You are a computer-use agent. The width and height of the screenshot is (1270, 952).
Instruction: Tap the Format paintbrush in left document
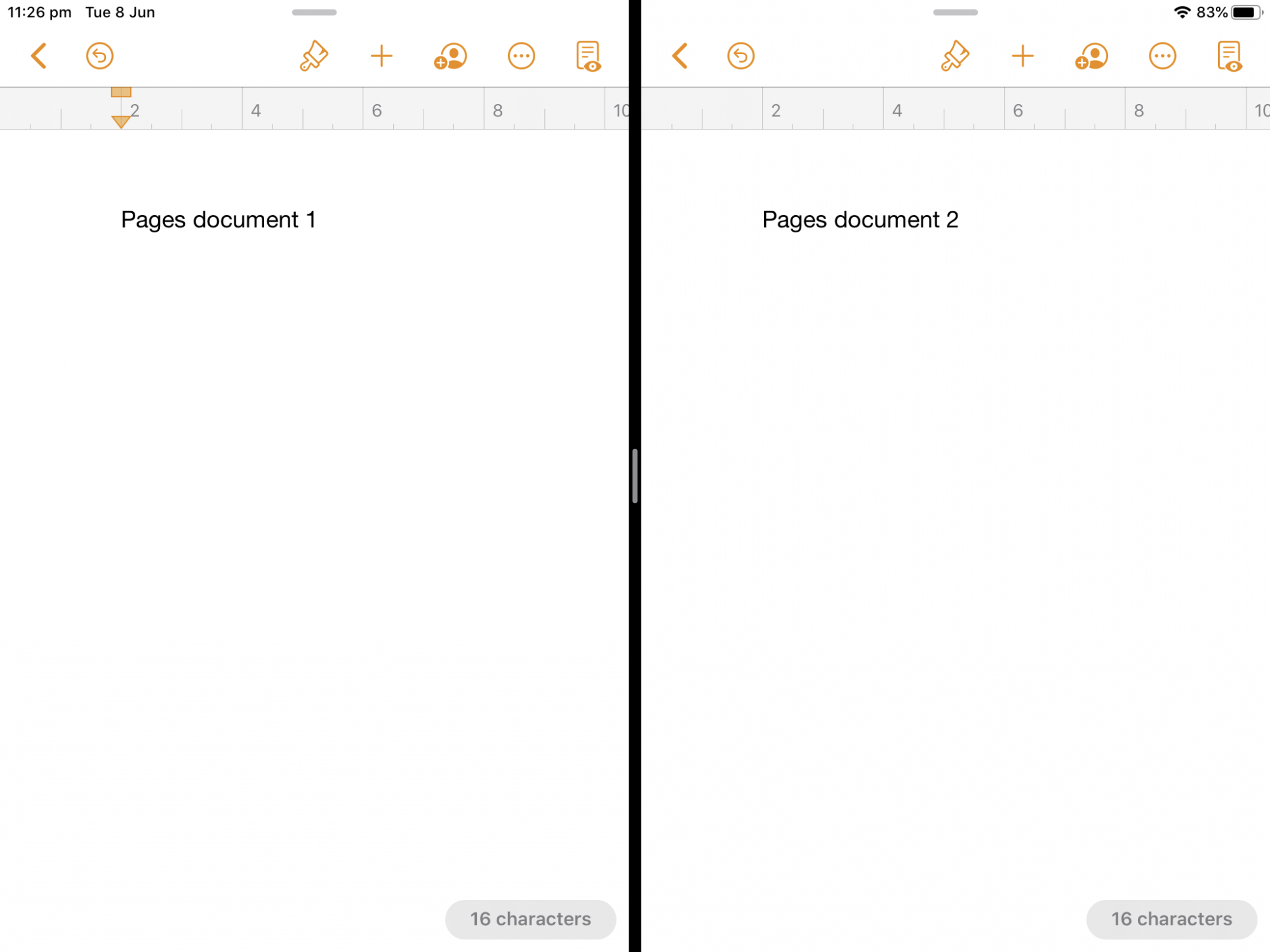(314, 56)
